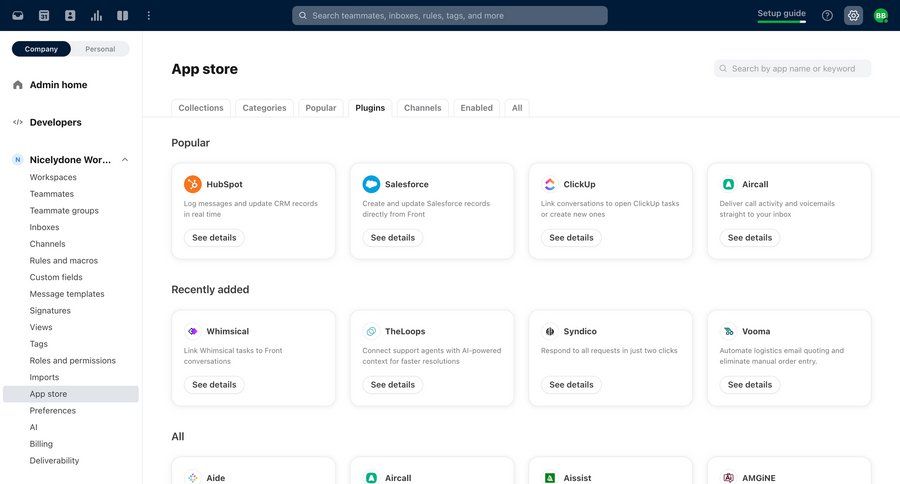Screen dimensions: 900x484
Task: Open Teammates in sidebar
Action: (x=52, y=194)
